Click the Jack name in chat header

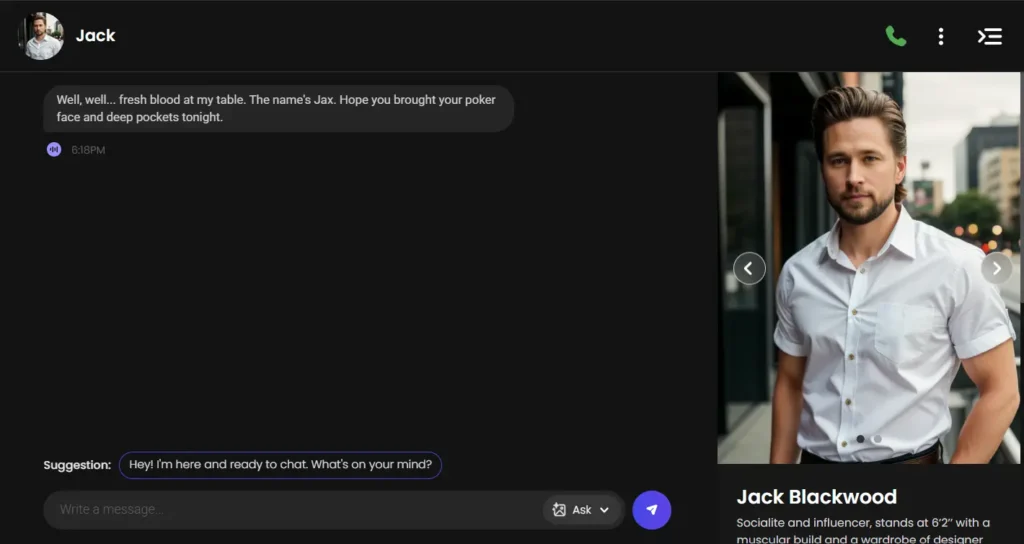click(x=95, y=36)
